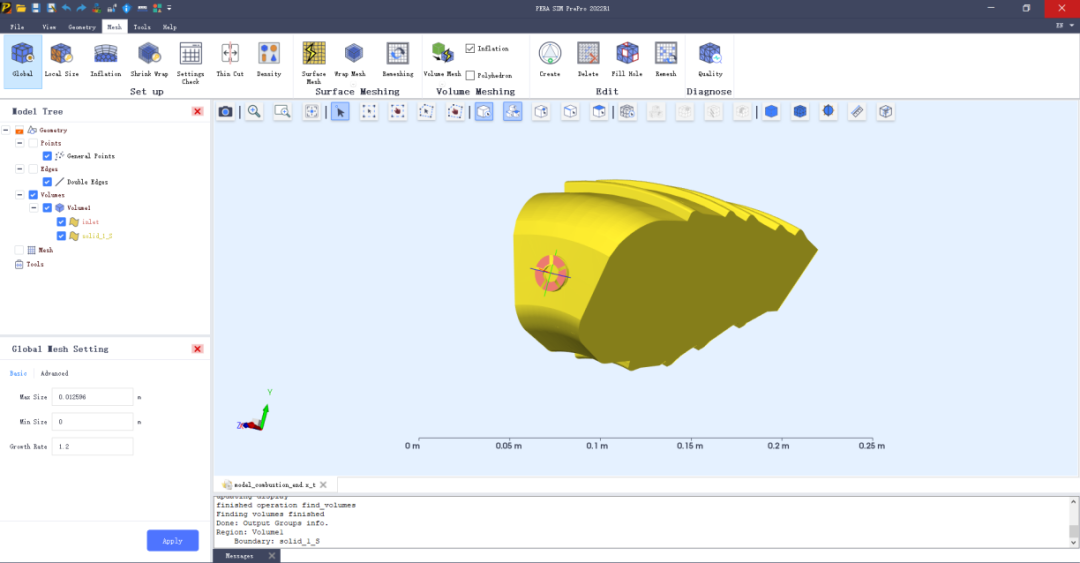The width and height of the screenshot is (1080, 563).
Task: Uncheck the solid_1_5 boundary checkbox
Action: point(61,236)
